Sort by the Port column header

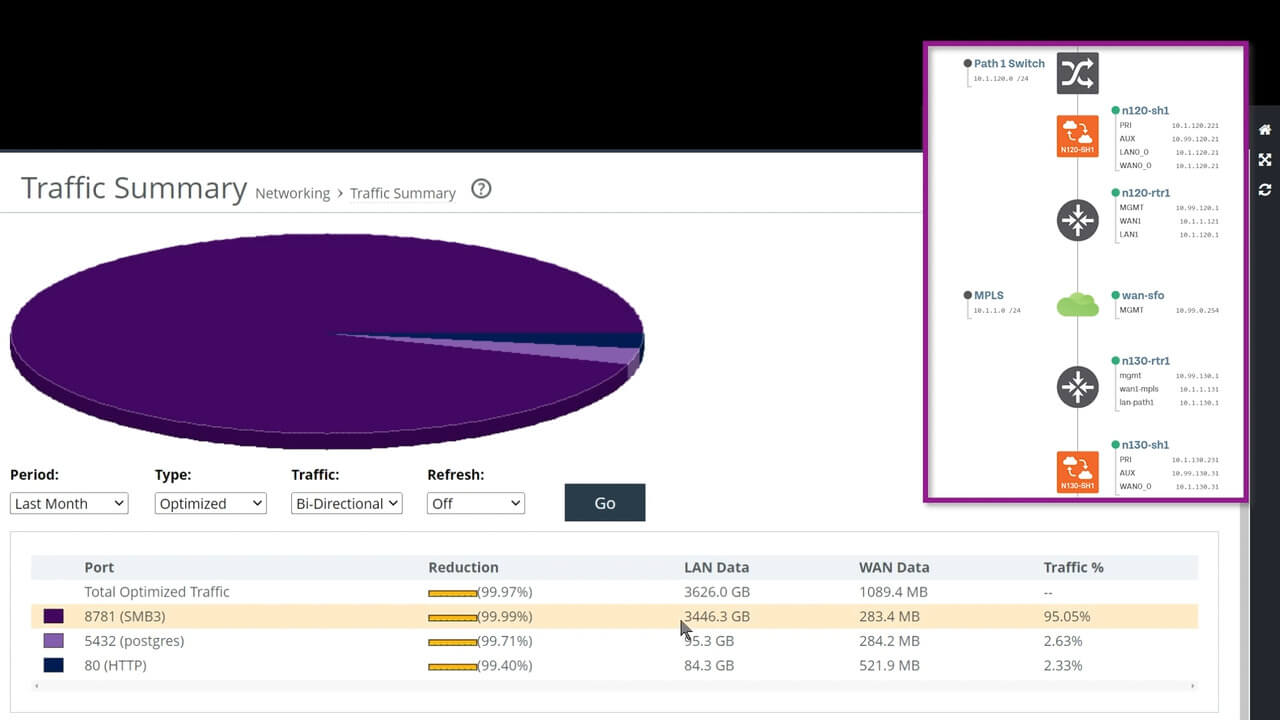point(98,567)
